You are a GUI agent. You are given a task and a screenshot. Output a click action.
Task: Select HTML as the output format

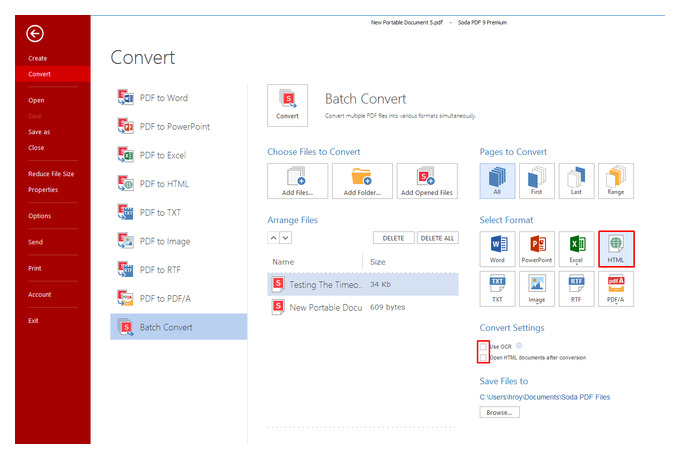click(x=616, y=249)
